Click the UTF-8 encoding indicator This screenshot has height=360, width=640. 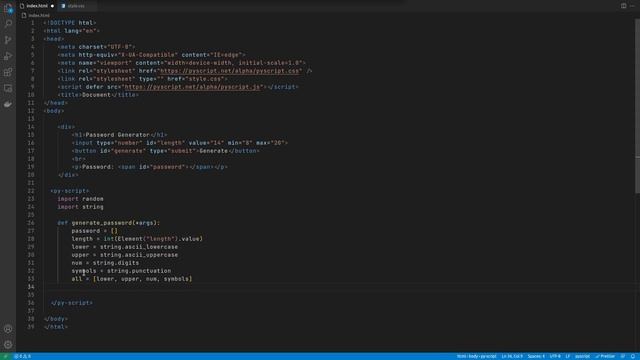[x=555, y=356]
